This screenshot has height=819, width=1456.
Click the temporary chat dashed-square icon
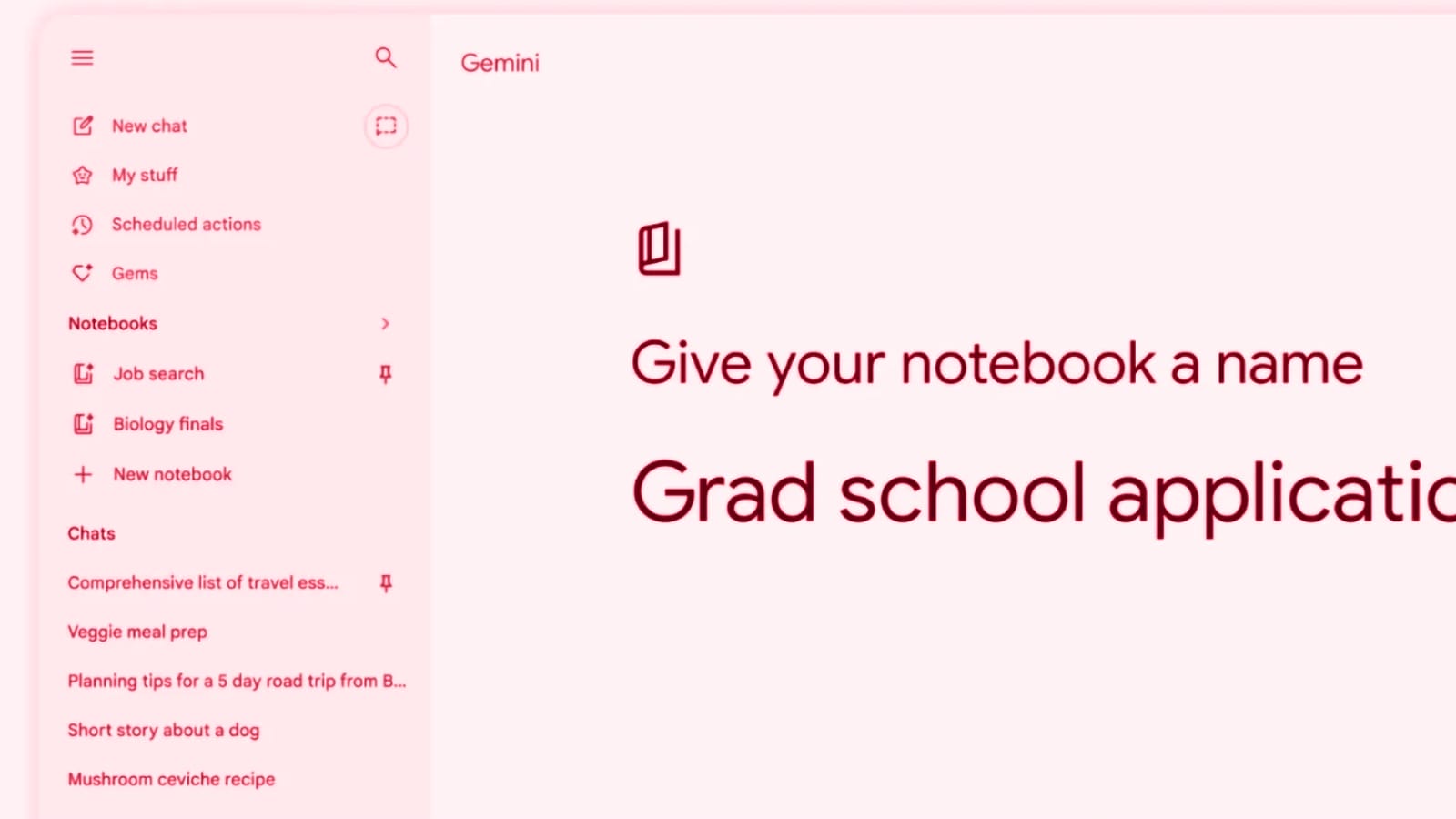pyautogui.click(x=386, y=126)
